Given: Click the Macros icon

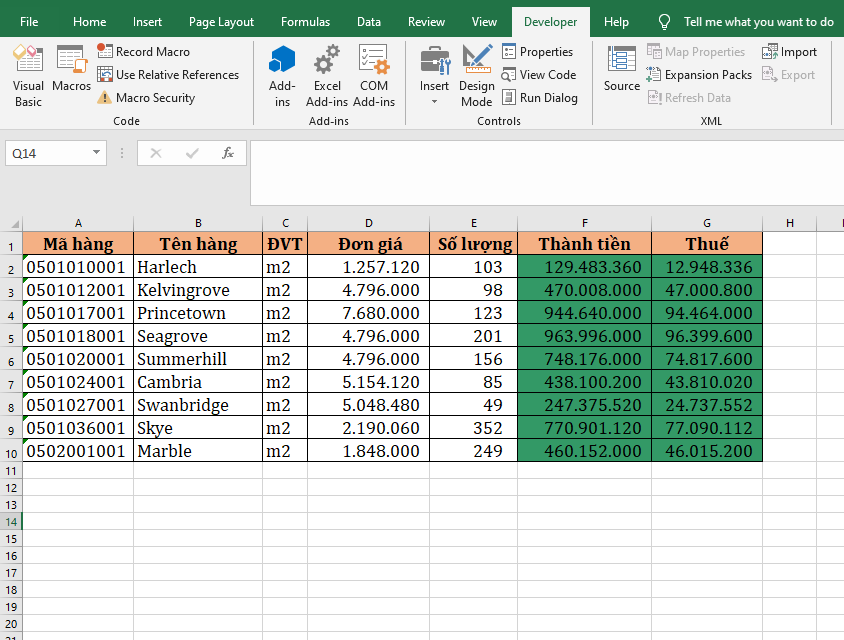Looking at the screenshot, I should tap(72, 70).
